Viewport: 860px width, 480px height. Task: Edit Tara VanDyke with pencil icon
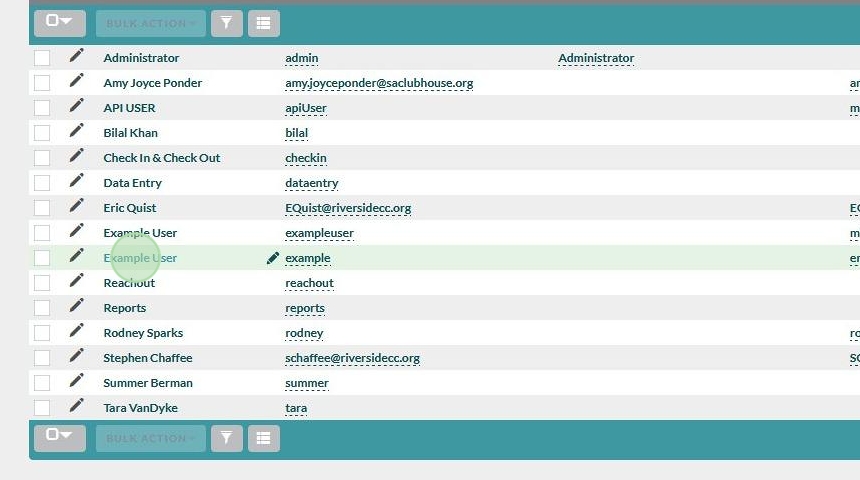pyautogui.click(x=76, y=407)
